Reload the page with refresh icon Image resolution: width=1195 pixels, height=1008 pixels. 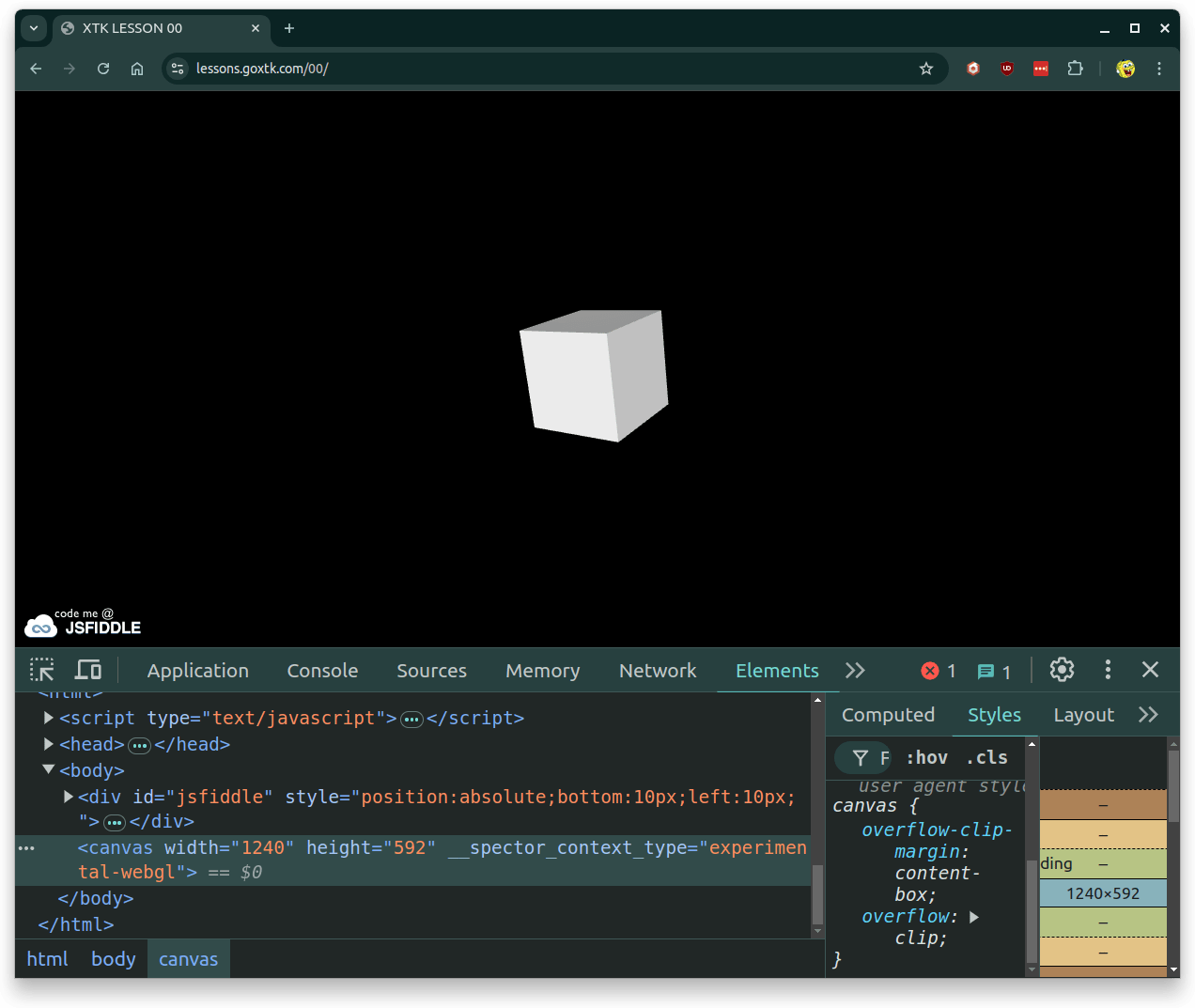(103, 69)
